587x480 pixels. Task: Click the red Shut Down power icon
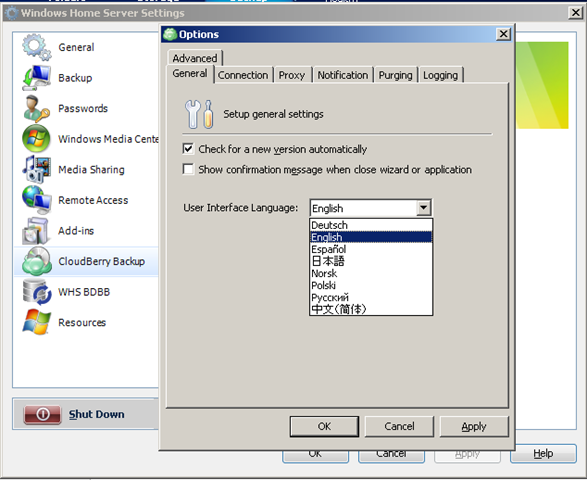[42, 414]
